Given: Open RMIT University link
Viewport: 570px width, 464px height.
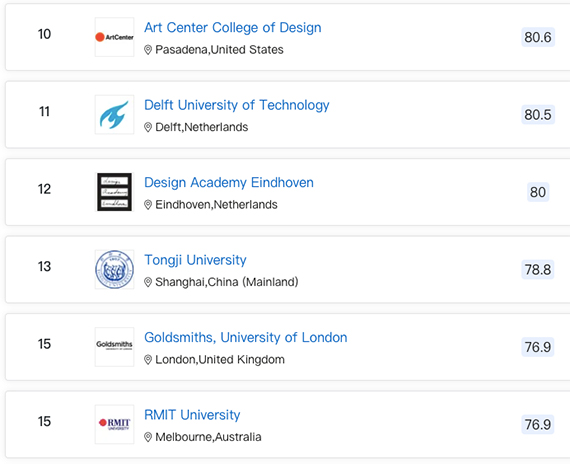Looking at the screenshot, I should (192, 415).
